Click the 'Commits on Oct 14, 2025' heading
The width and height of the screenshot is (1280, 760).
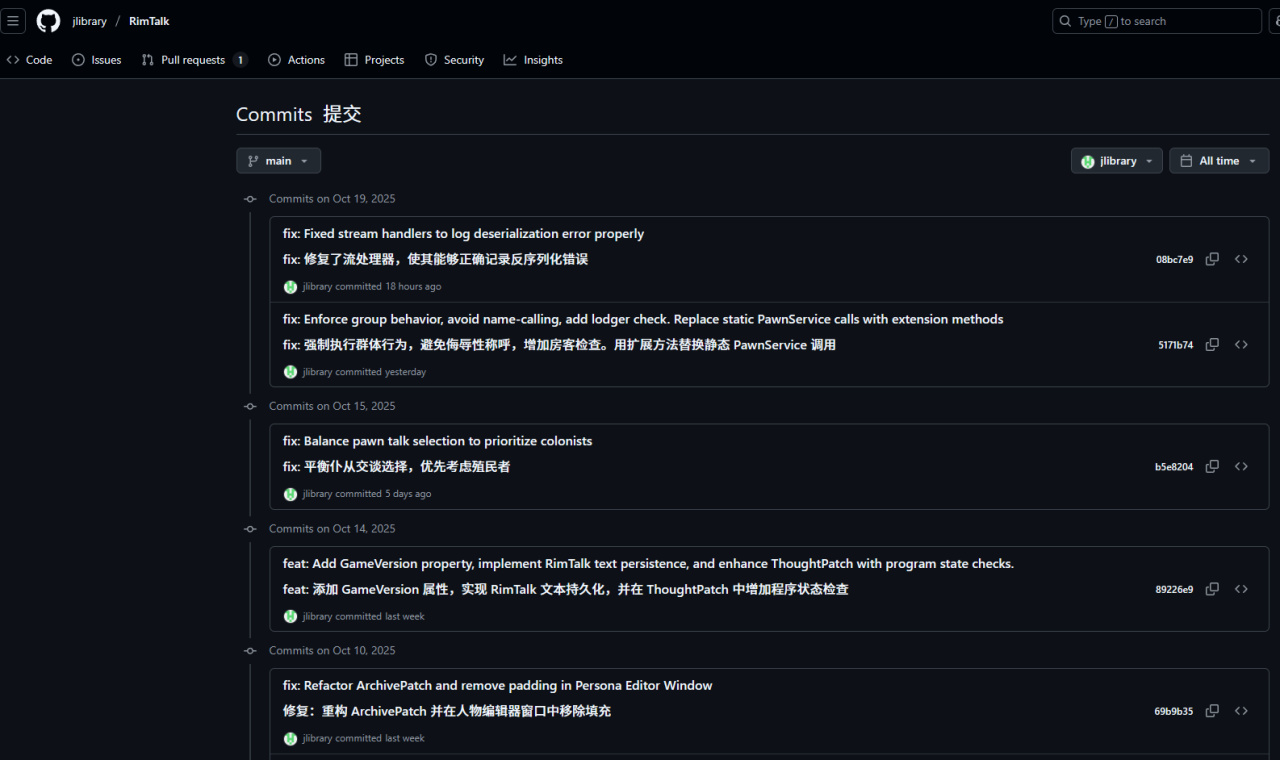coord(332,529)
